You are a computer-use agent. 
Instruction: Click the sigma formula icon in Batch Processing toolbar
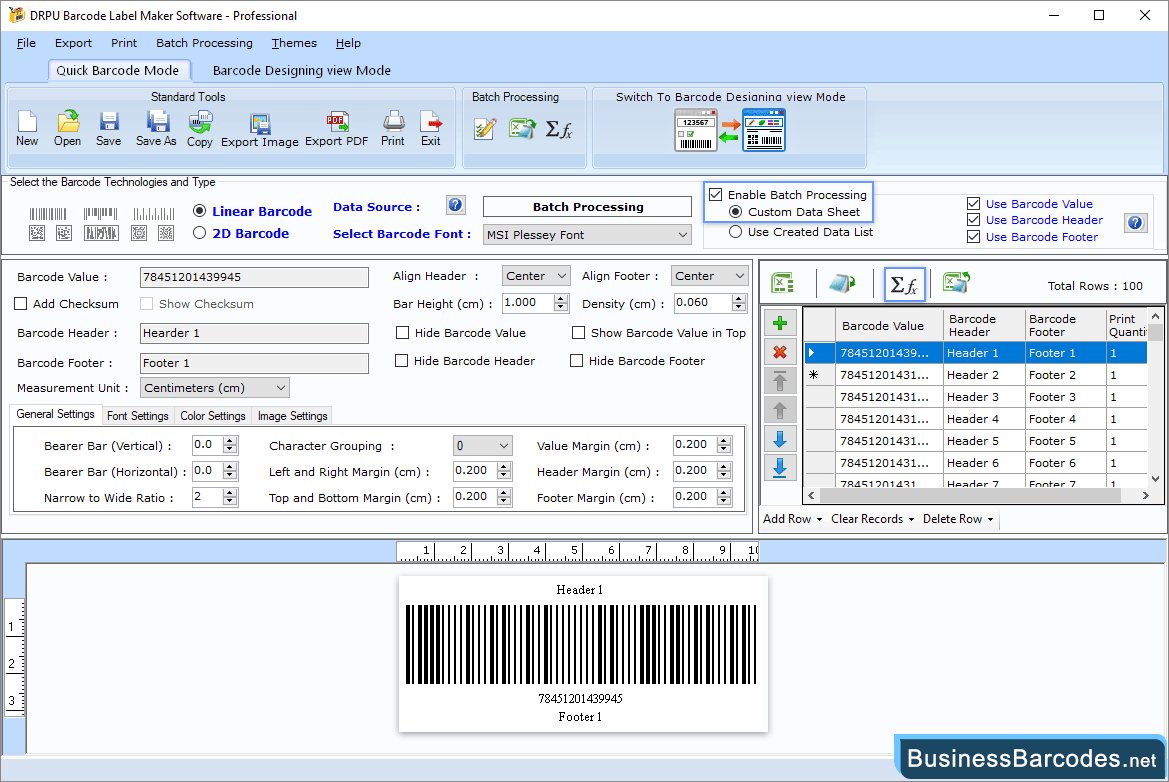pyautogui.click(x=559, y=129)
